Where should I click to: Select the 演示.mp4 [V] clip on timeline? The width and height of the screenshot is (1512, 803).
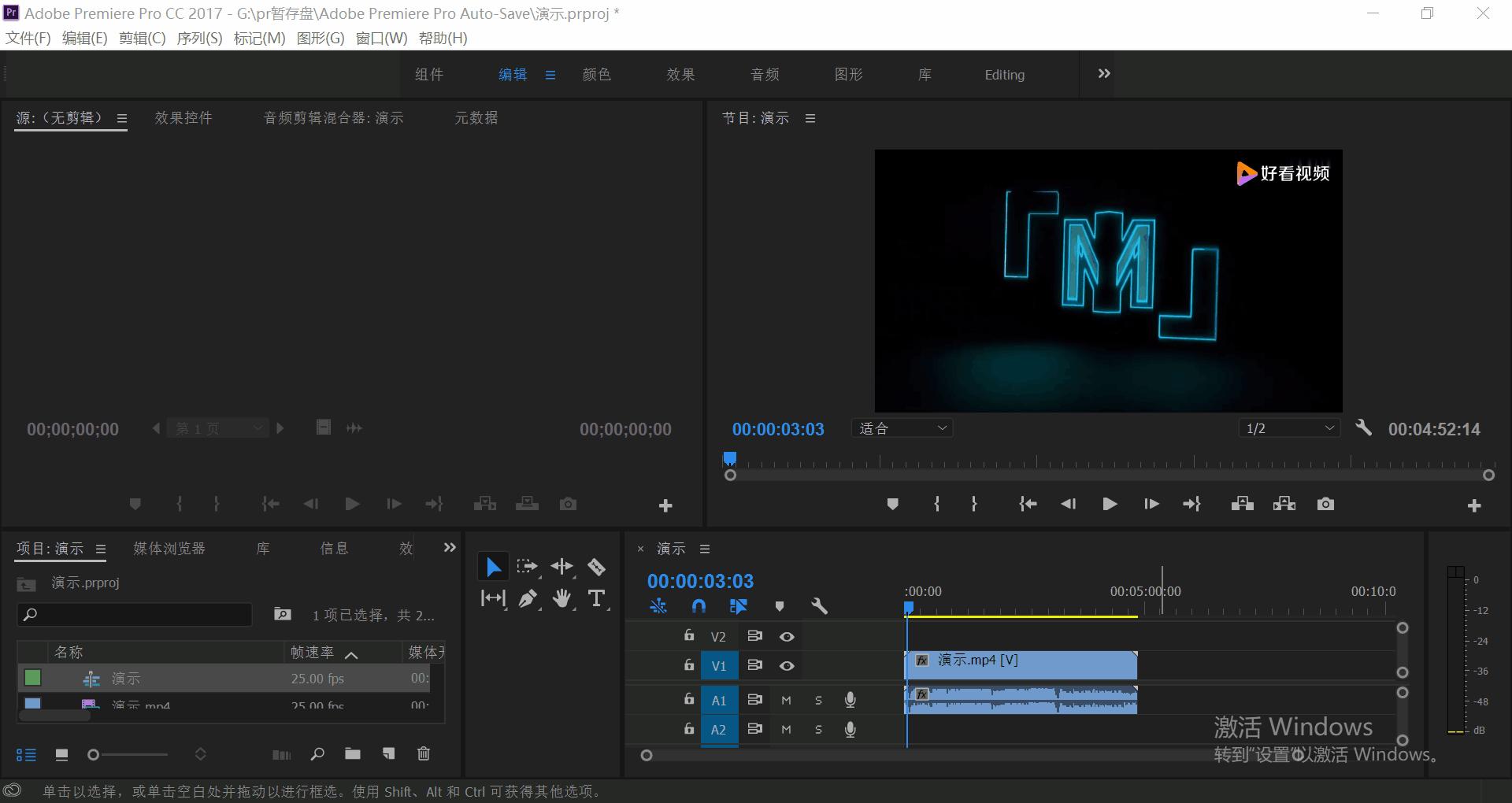point(1024,665)
